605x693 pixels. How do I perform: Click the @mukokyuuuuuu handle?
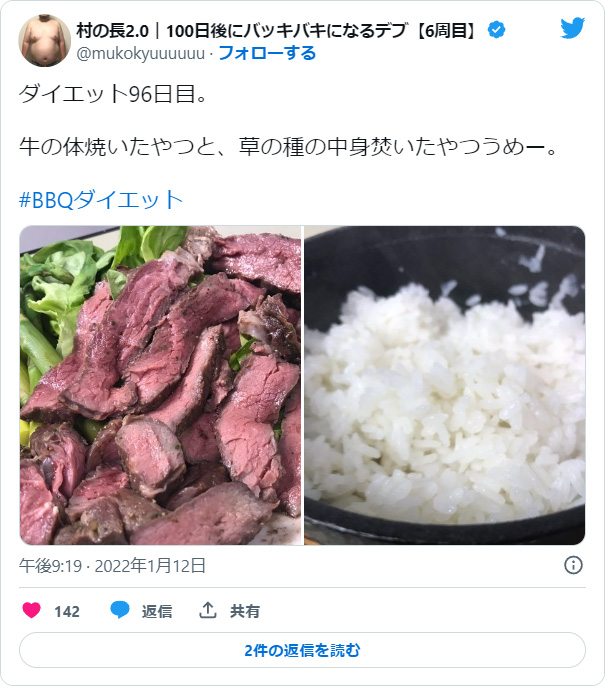(141, 53)
